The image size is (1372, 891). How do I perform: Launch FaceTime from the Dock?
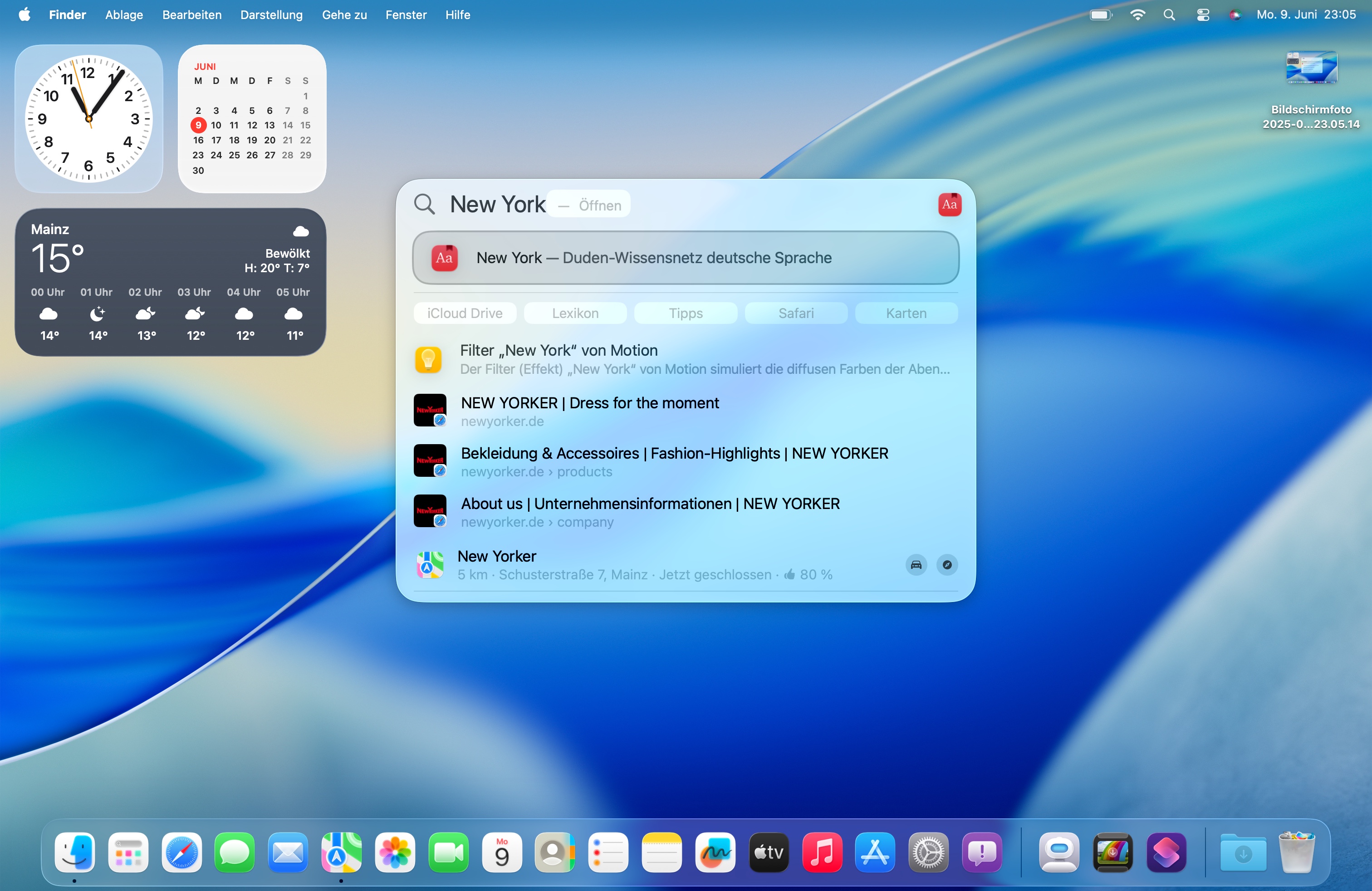tap(449, 852)
